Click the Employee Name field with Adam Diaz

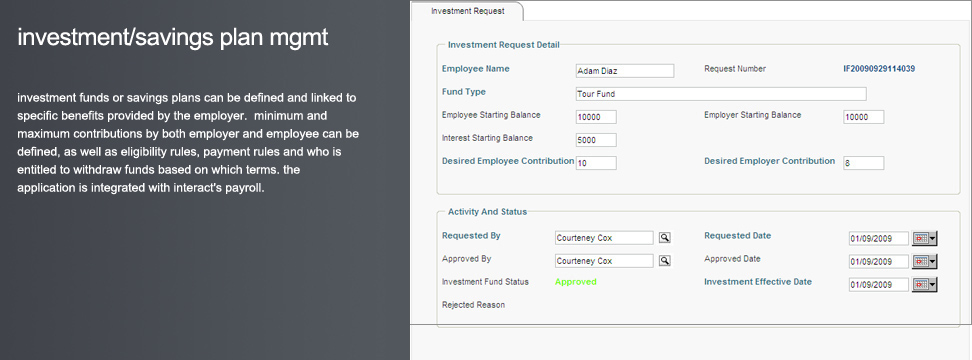pos(625,71)
